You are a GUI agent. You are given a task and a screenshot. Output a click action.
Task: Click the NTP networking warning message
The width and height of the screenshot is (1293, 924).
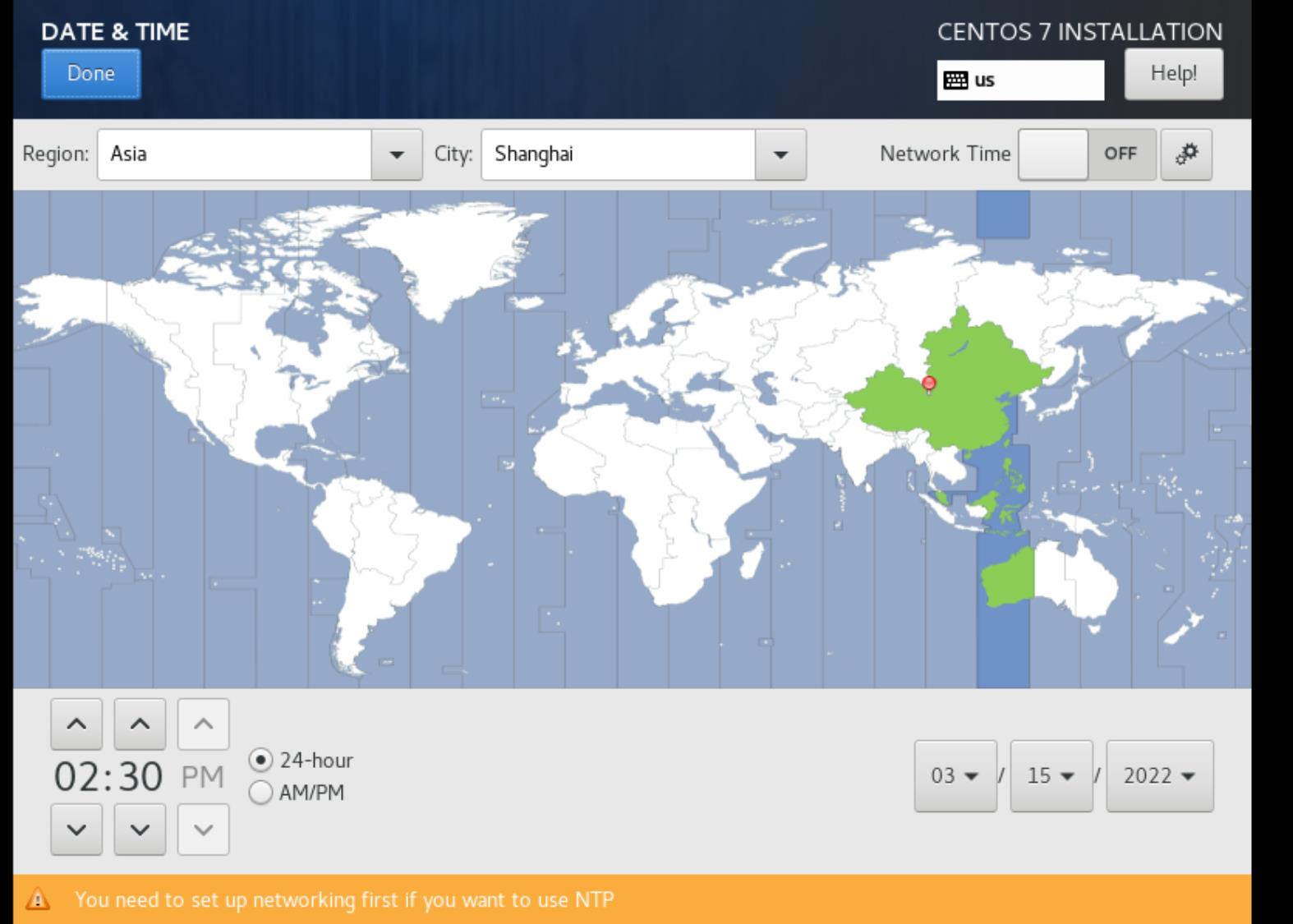(x=344, y=900)
